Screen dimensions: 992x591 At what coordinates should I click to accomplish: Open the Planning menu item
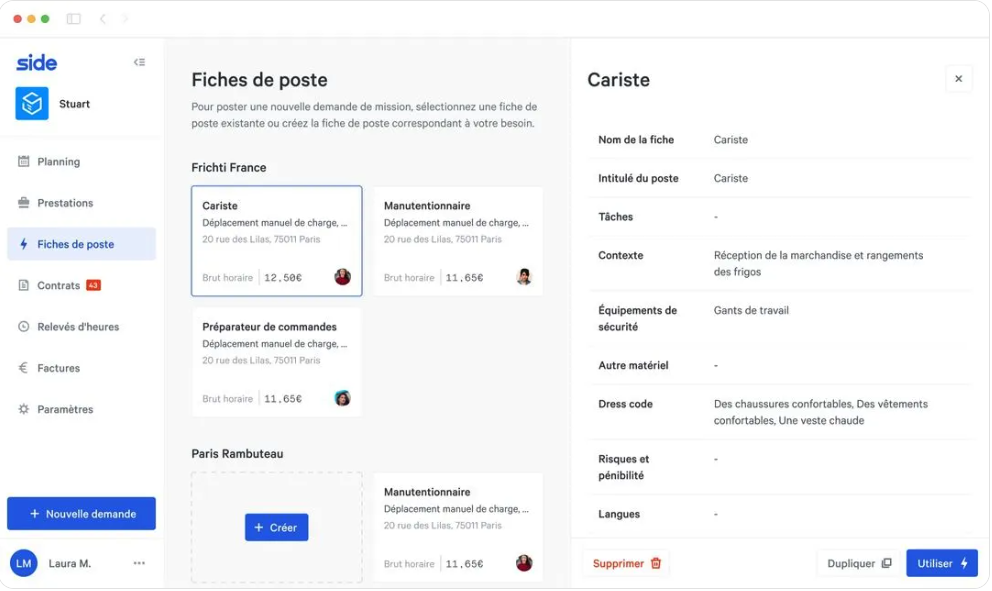[58, 162]
